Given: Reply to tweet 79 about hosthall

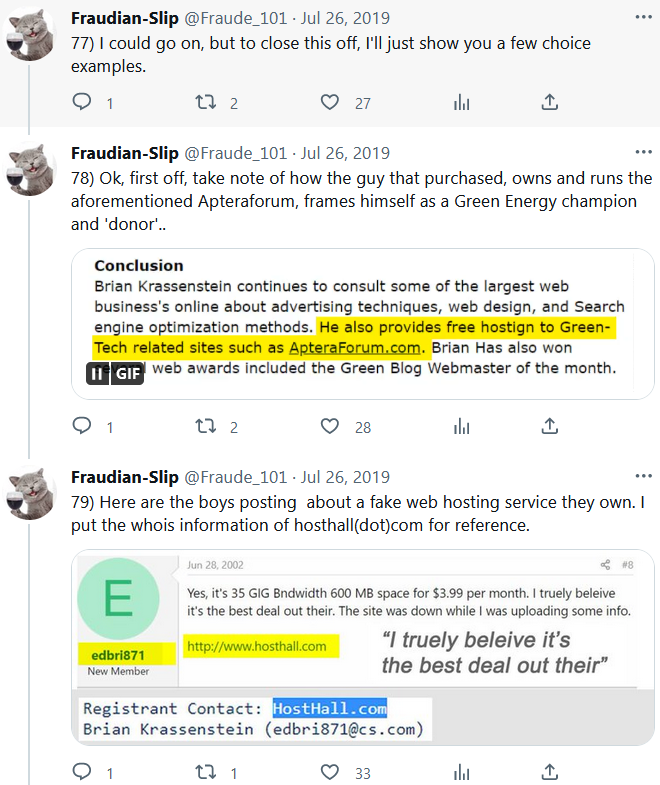Looking at the screenshot, I should [83, 772].
